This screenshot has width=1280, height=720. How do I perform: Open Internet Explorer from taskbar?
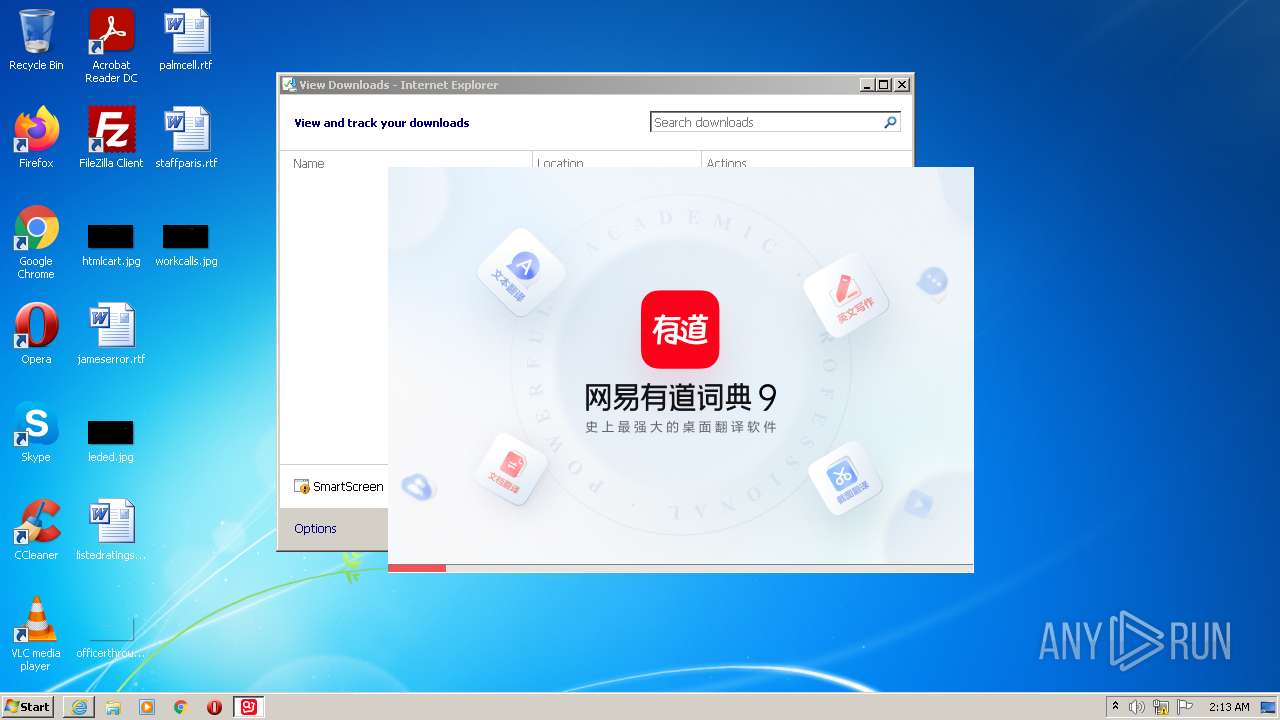point(79,707)
